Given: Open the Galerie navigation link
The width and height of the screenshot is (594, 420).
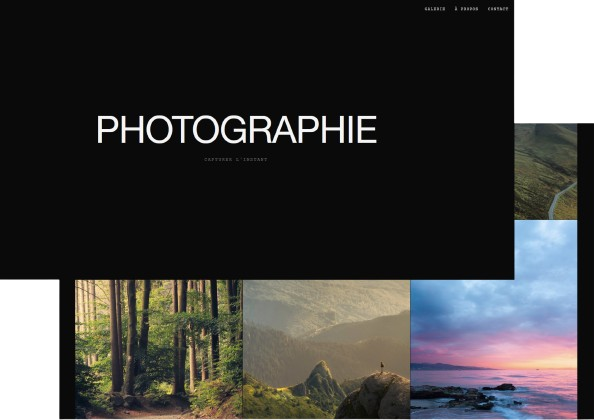Looking at the screenshot, I should pos(435,9).
